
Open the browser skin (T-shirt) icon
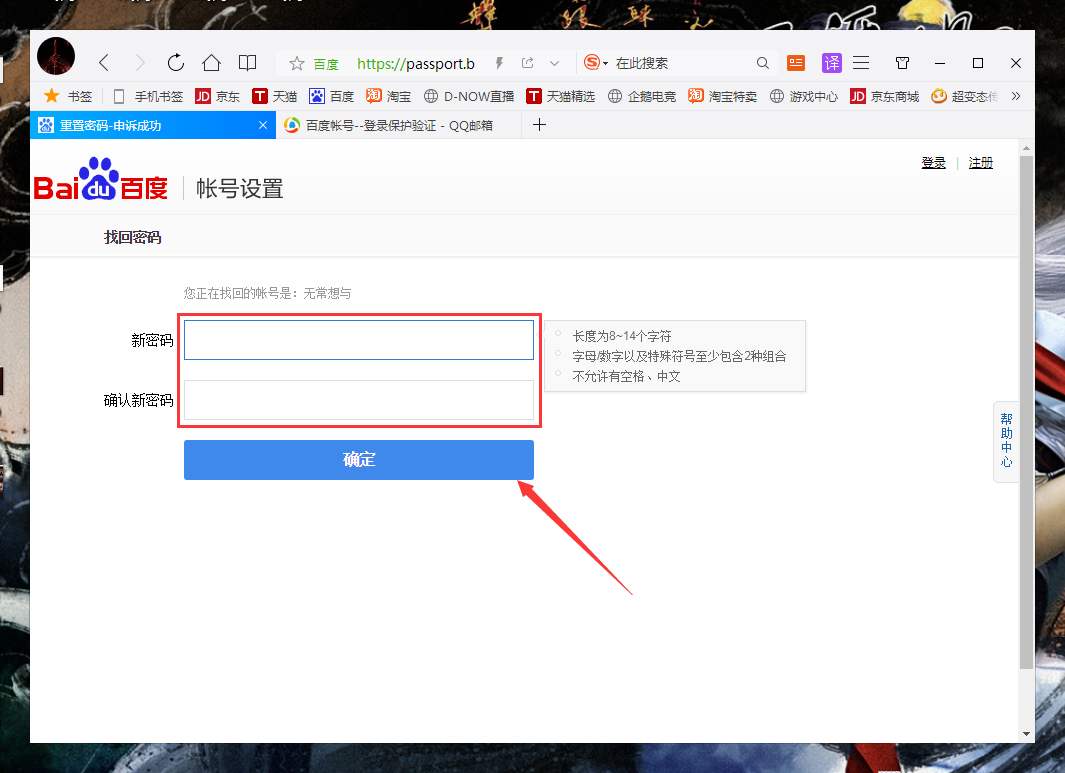tap(902, 62)
